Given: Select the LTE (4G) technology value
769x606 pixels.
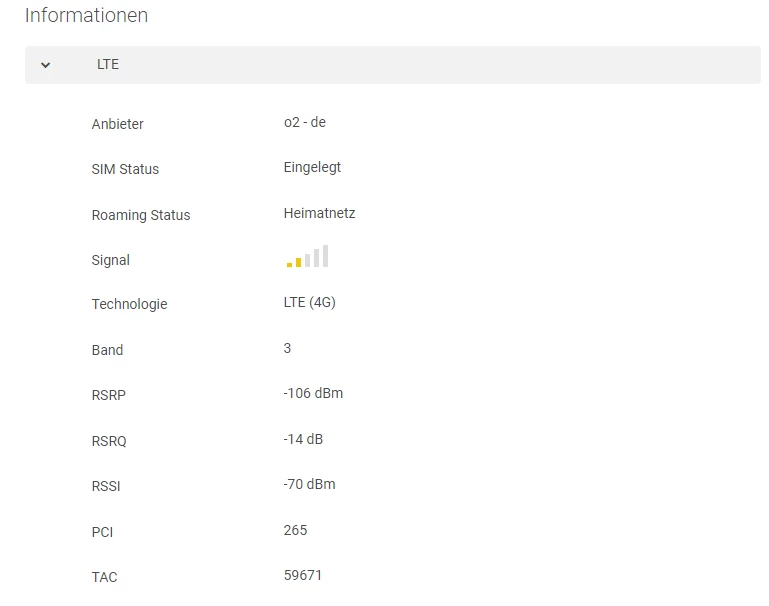Looking at the screenshot, I should tap(310, 302).
